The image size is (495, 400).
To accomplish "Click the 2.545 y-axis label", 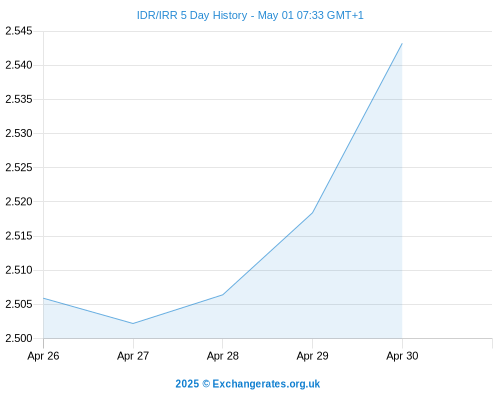I will [x=19, y=31].
